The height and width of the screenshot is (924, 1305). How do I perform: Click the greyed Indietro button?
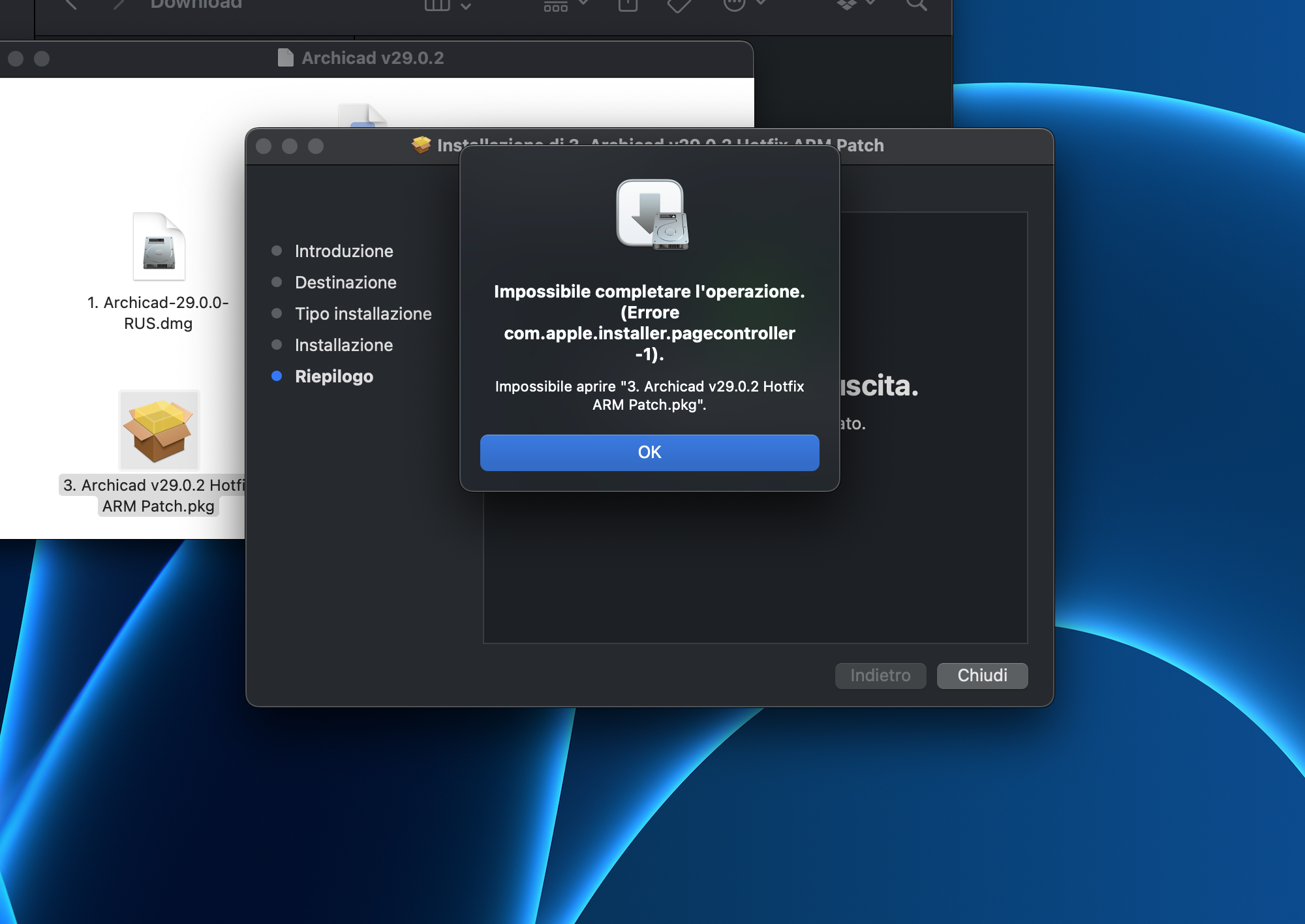tap(880, 675)
